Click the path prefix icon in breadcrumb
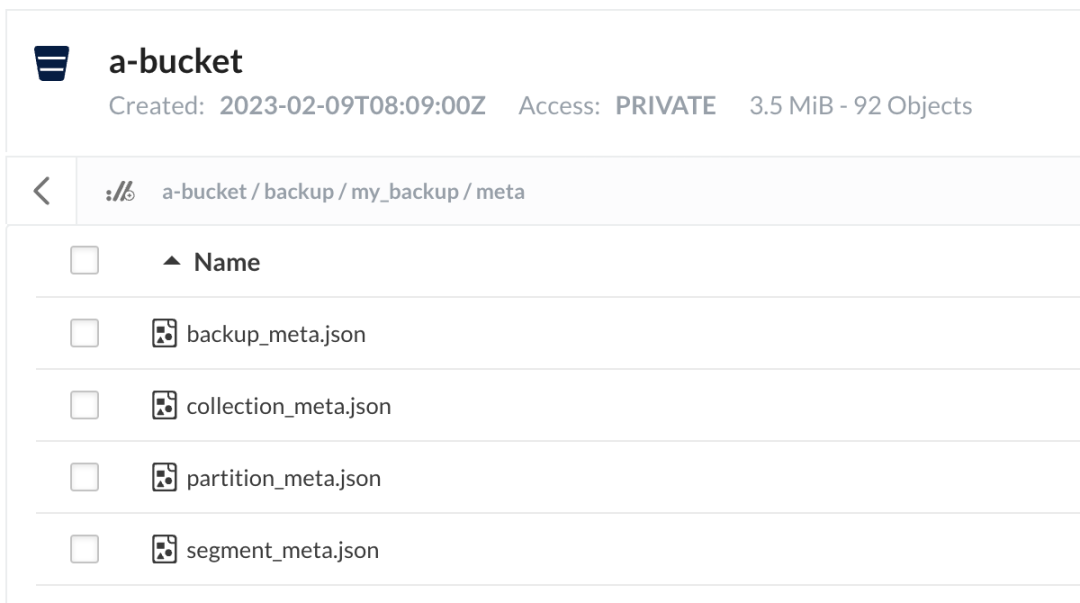Screen dimensions: 1080x603 coord(119,192)
